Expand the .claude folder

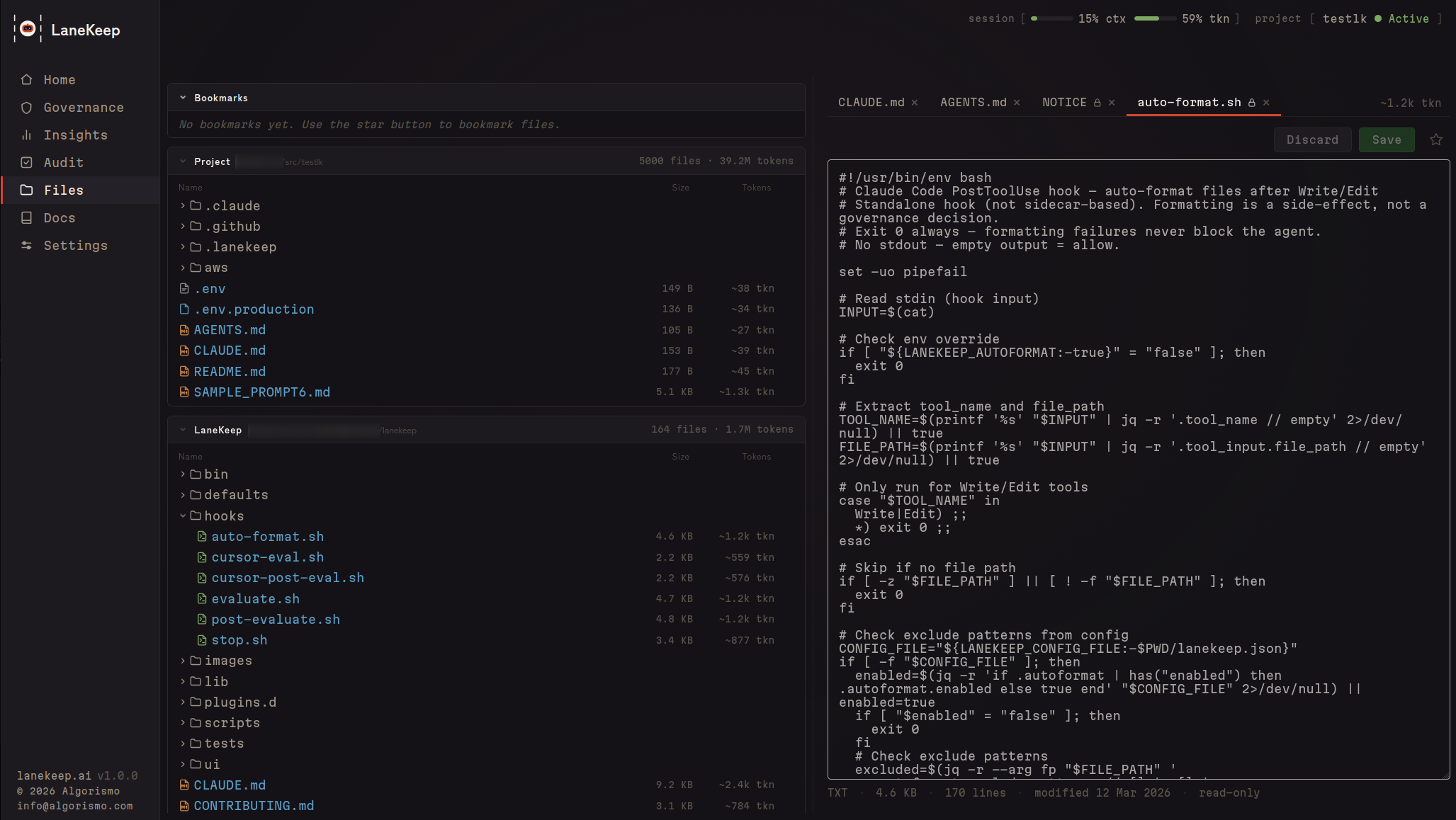pyautogui.click(x=183, y=205)
